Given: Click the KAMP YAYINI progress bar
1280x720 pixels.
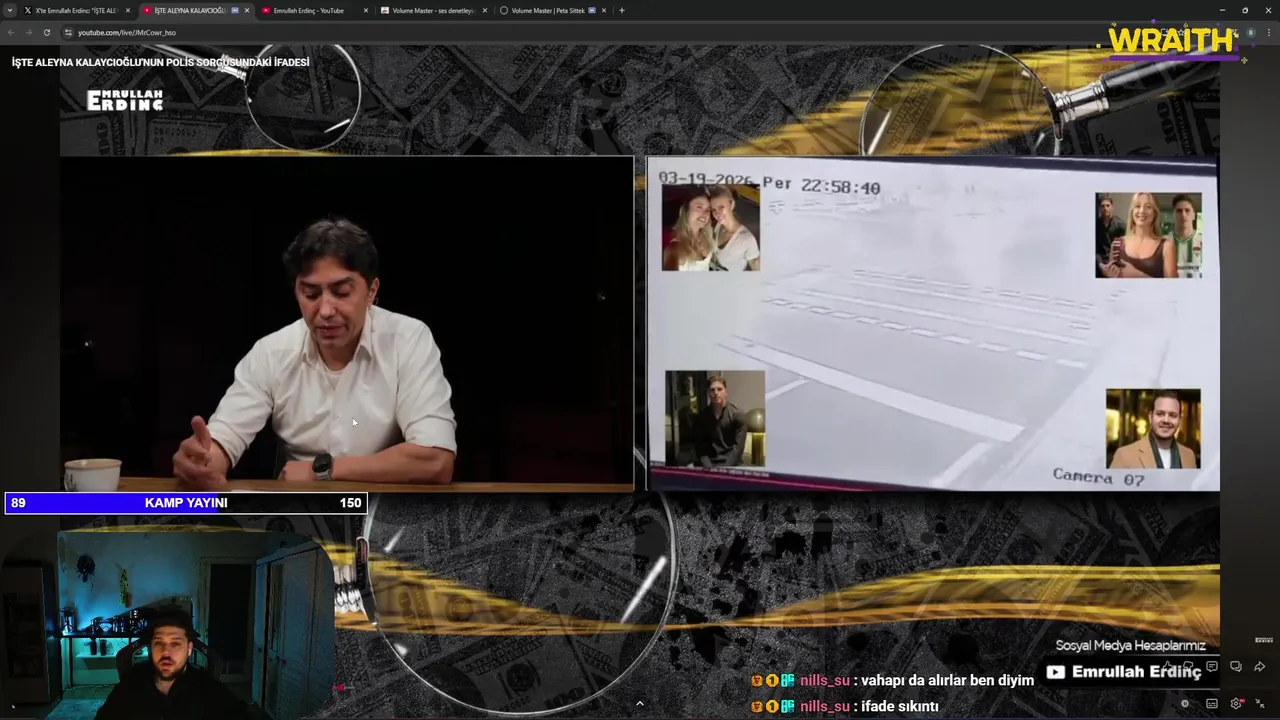Looking at the screenshot, I should [x=186, y=503].
